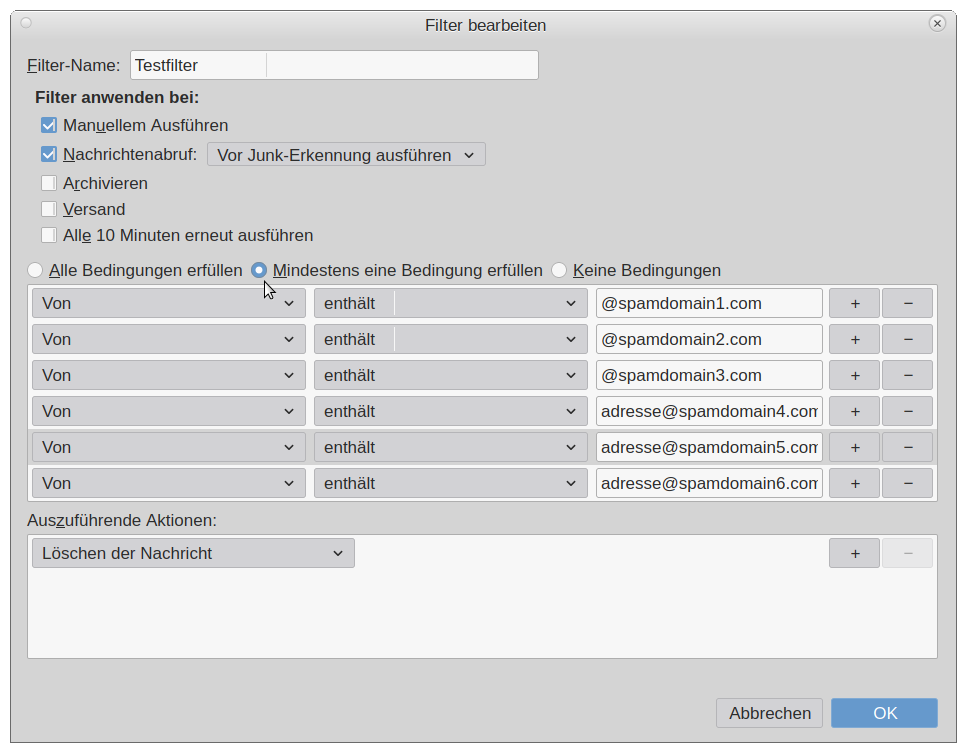Uncheck the Manuellem Ausführen checkbox
Screen dimensions: 967x753
(x=48, y=126)
